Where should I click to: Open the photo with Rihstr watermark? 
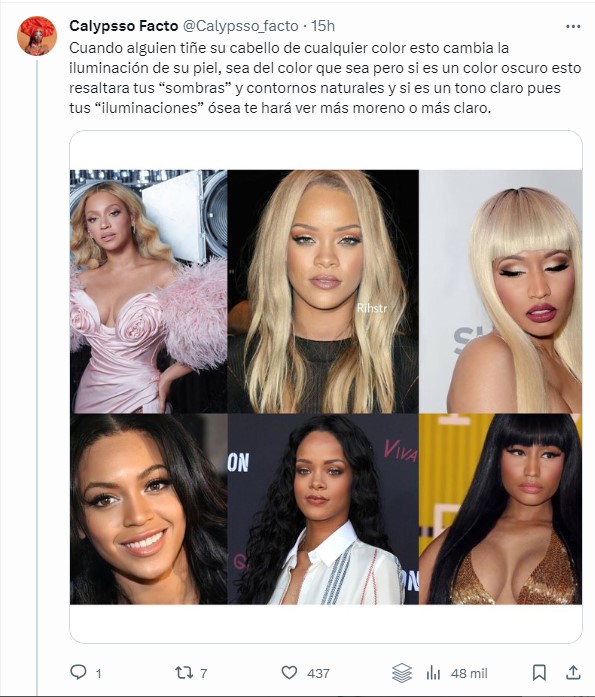[323, 292]
